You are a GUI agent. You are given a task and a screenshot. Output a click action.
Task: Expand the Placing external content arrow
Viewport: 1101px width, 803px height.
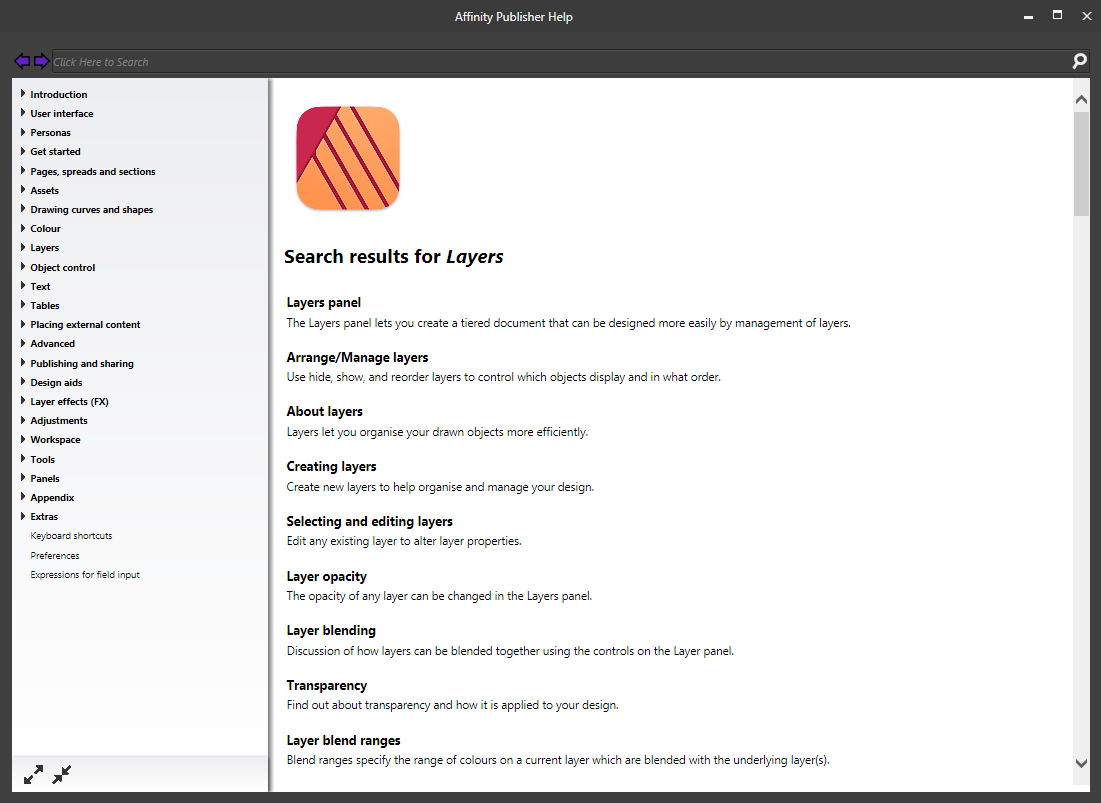coord(22,324)
